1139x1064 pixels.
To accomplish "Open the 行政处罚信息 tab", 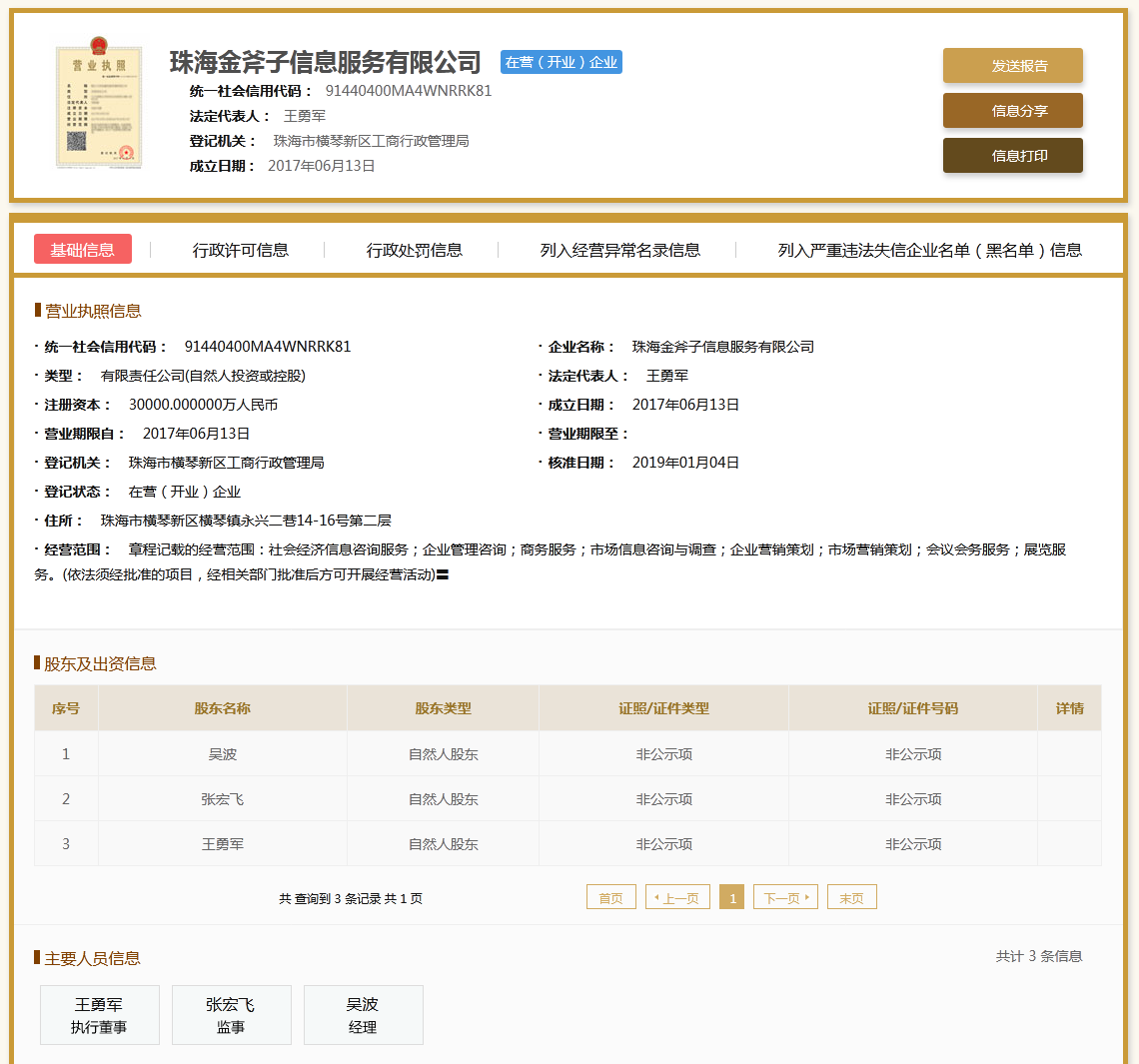I will point(414,250).
